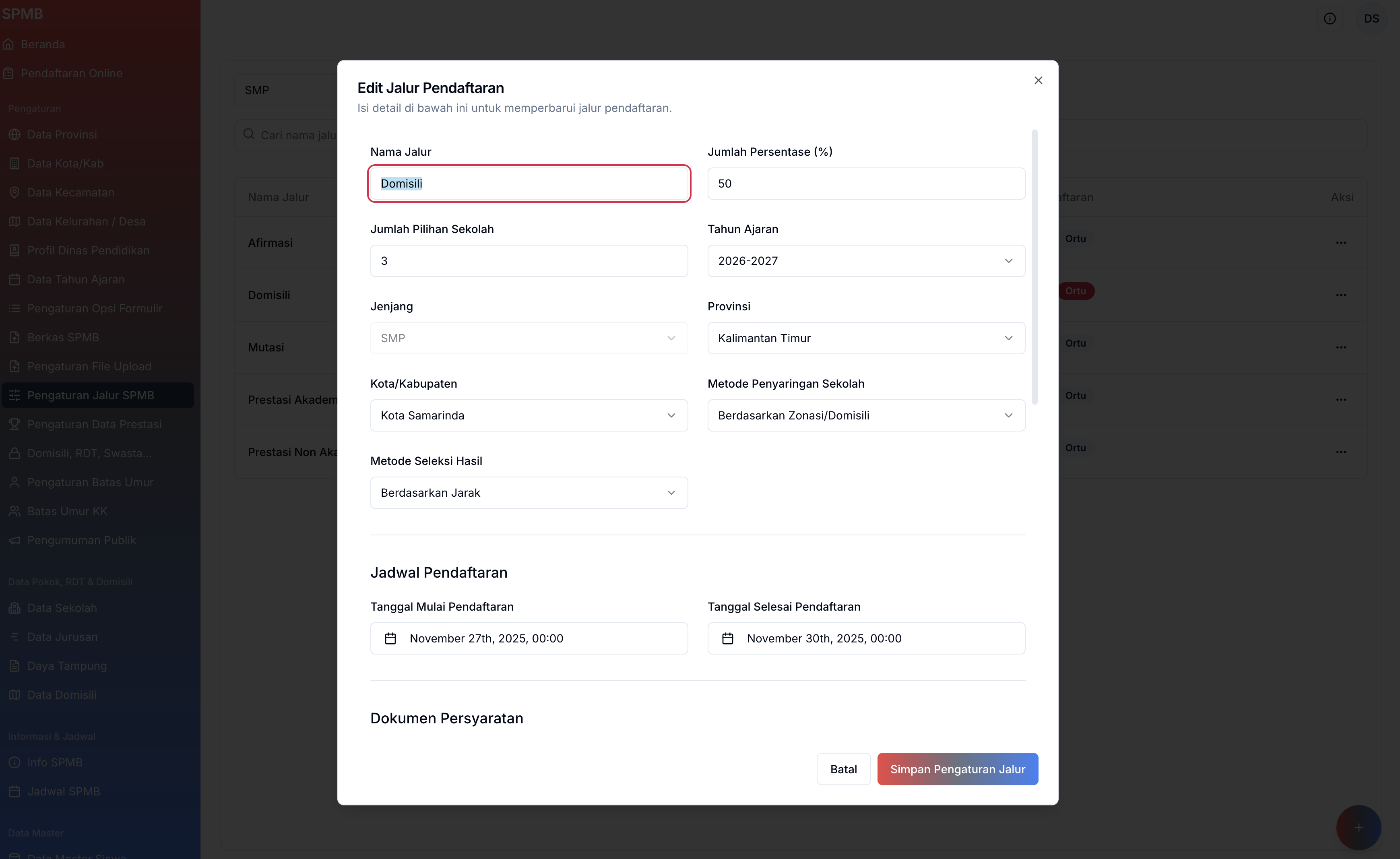Click the dialog's vertical scrollbar
The height and width of the screenshot is (859, 1400).
[1035, 267]
